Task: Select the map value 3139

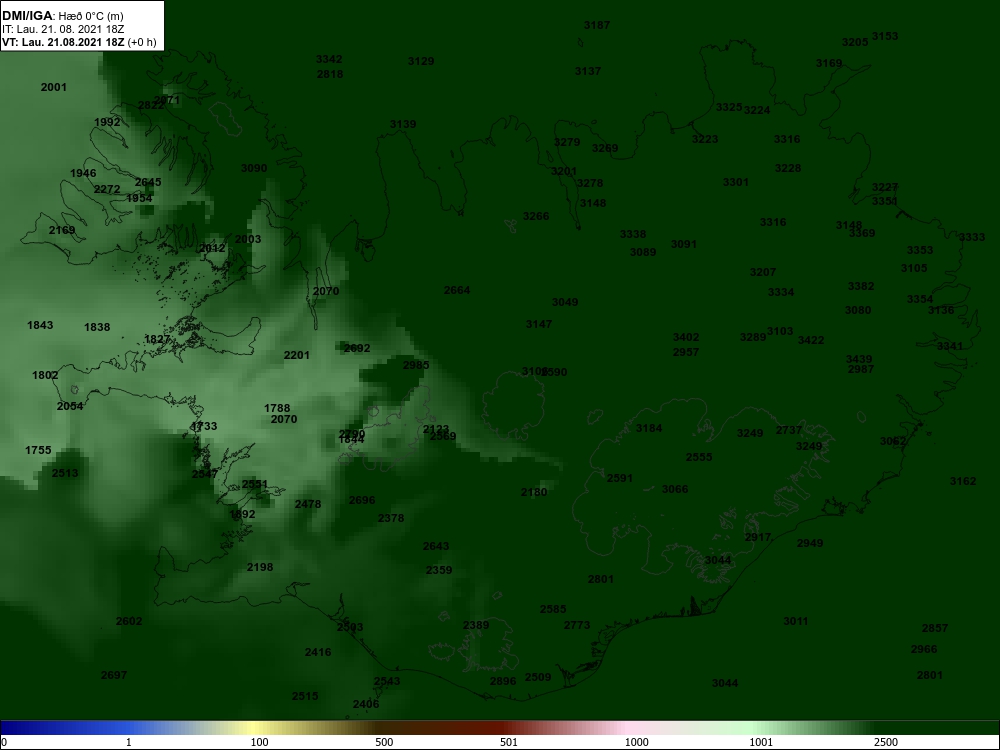Action: click(403, 124)
